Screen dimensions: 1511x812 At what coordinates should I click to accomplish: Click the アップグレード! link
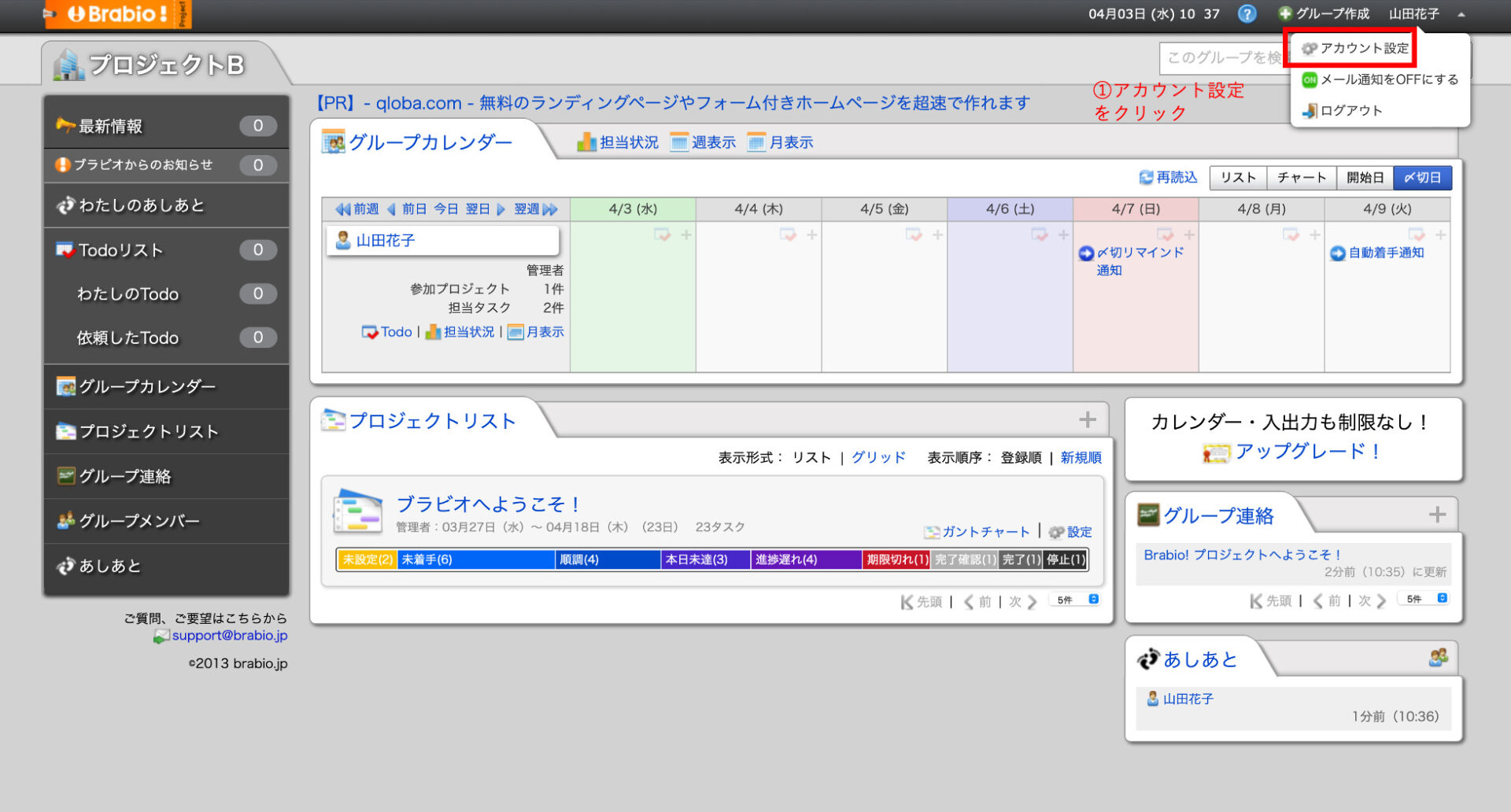tap(1306, 452)
